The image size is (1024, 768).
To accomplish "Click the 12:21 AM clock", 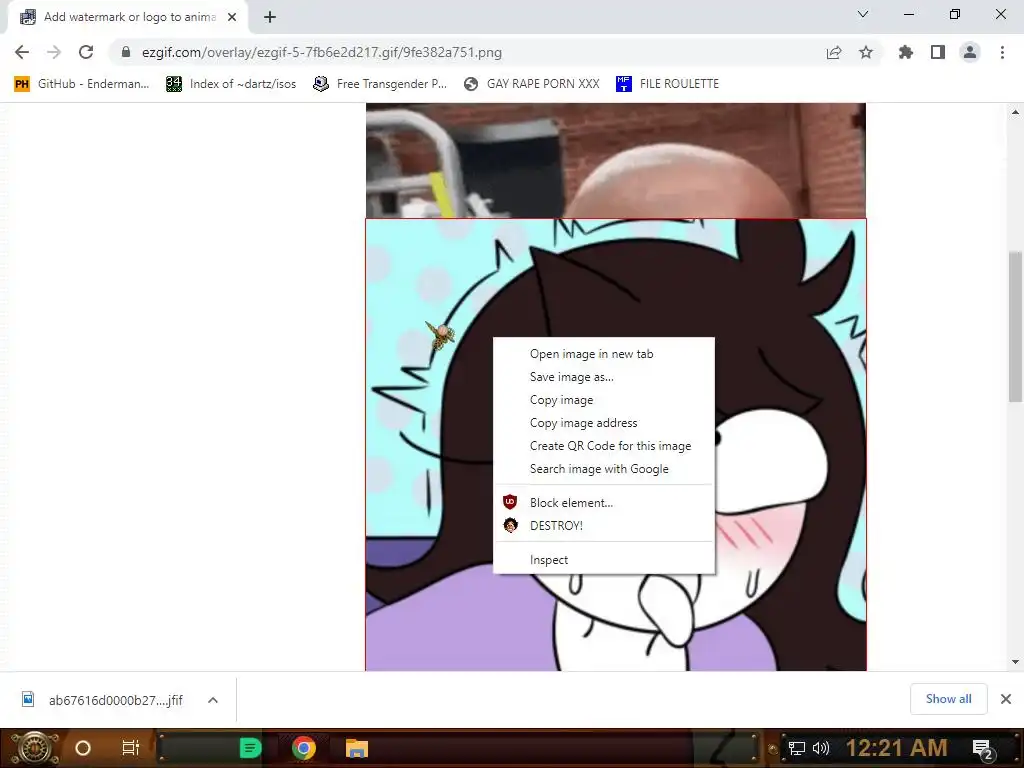I will (x=896, y=748).
